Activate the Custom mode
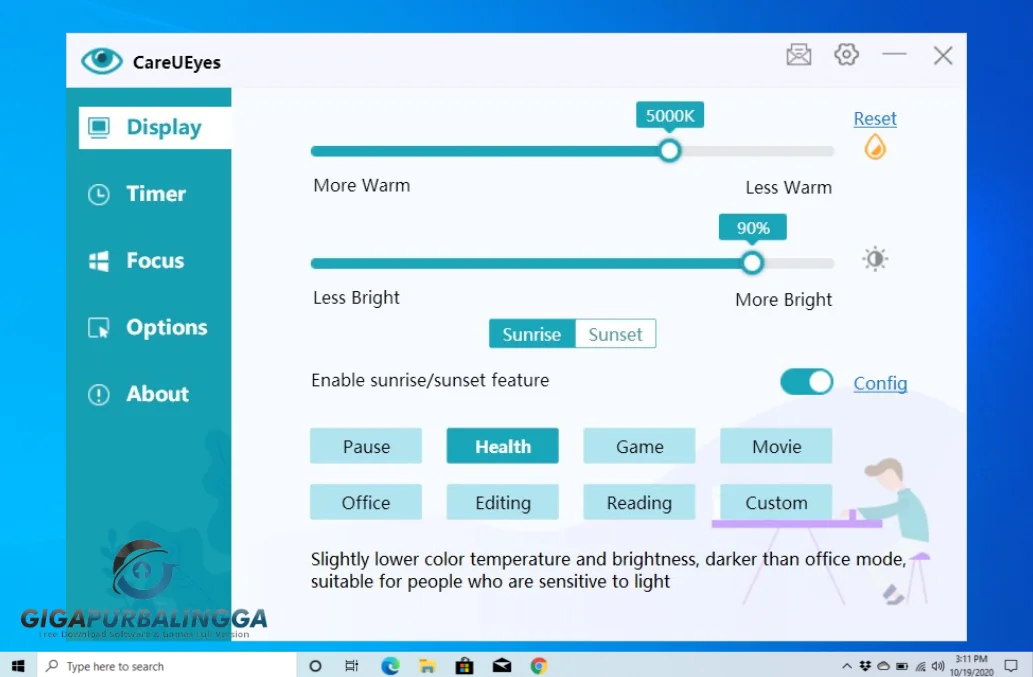Image resolution: width=1033 pixels, height=677 pixels. click(x=776, y=502)
